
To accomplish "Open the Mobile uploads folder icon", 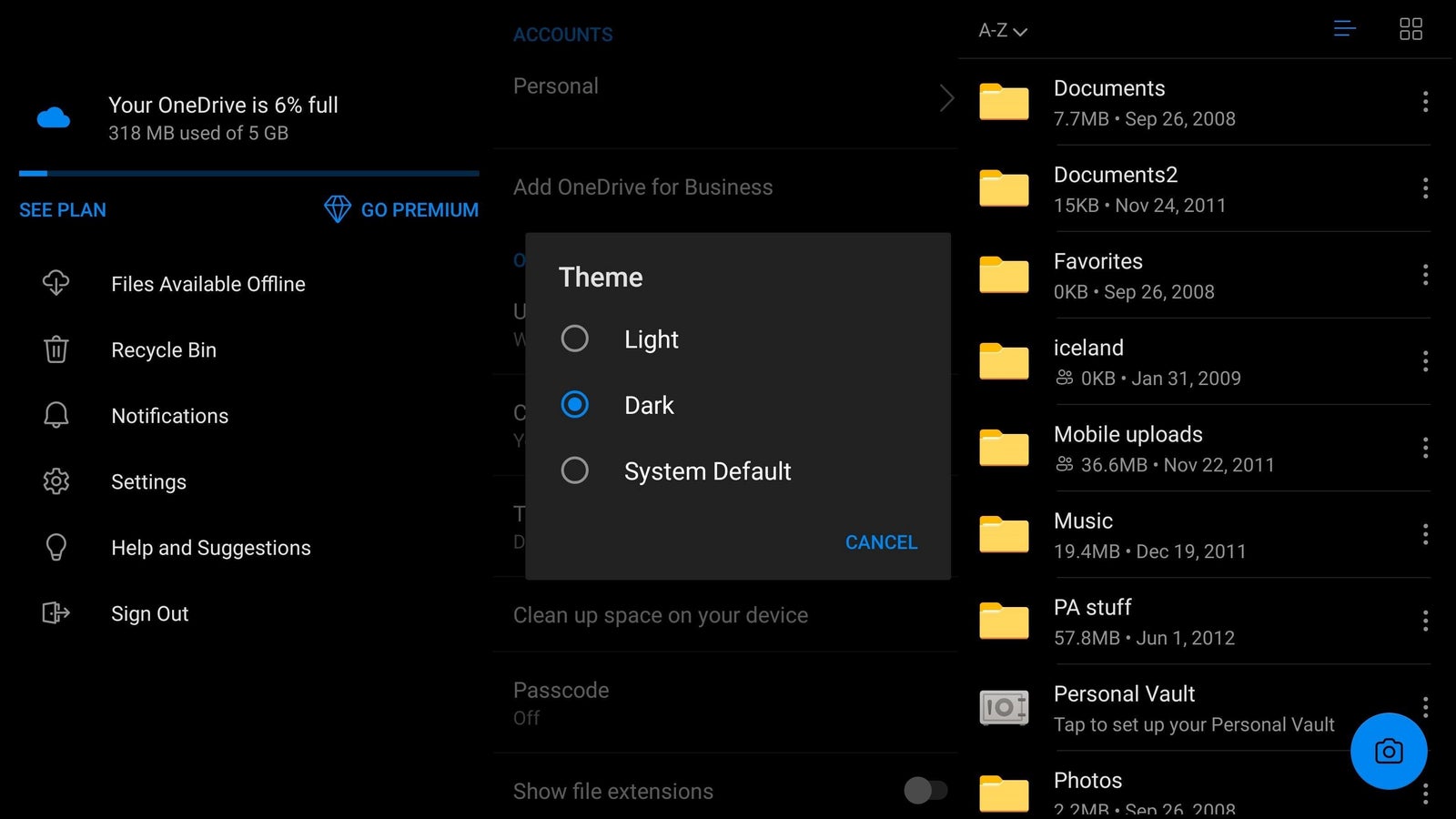I will pyautogui.click(x=1004, y=448).
